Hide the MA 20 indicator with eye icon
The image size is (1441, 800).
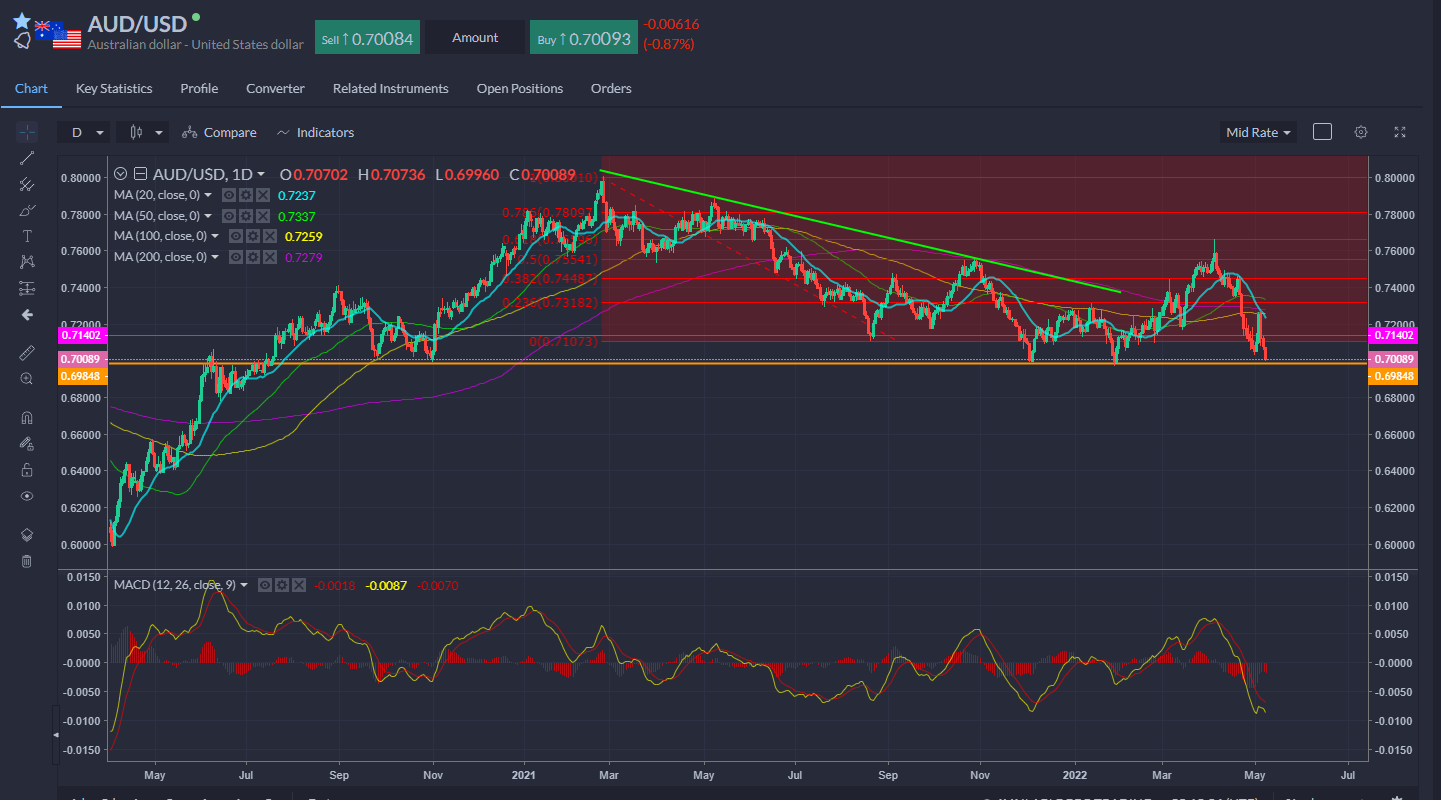229,195
